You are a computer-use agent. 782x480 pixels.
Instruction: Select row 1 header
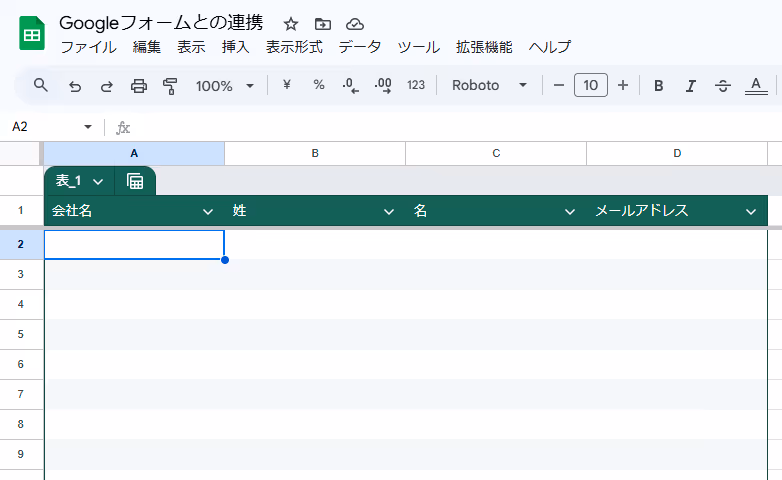[21, 211]
